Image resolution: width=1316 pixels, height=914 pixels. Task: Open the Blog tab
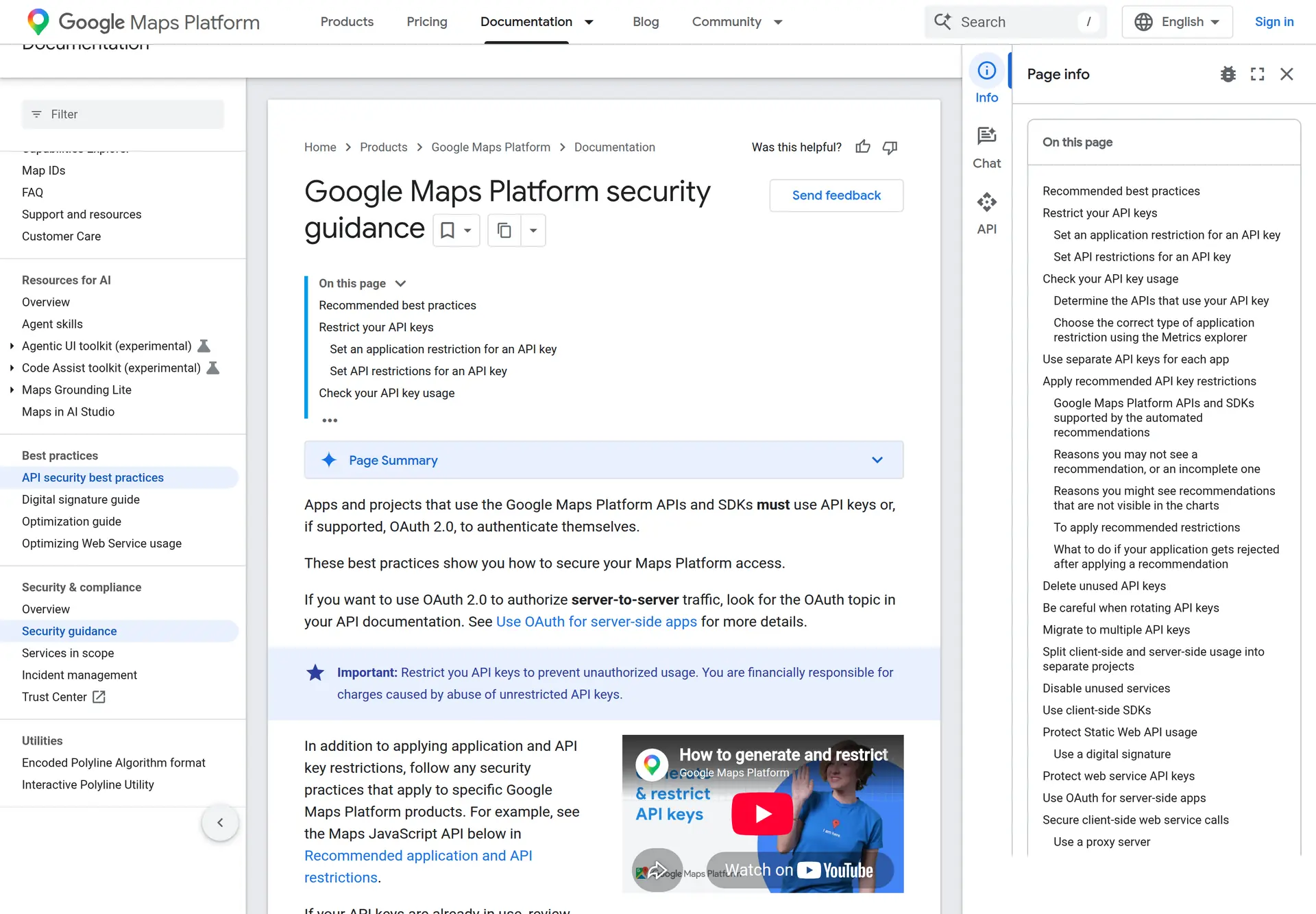tap(646, 22)
